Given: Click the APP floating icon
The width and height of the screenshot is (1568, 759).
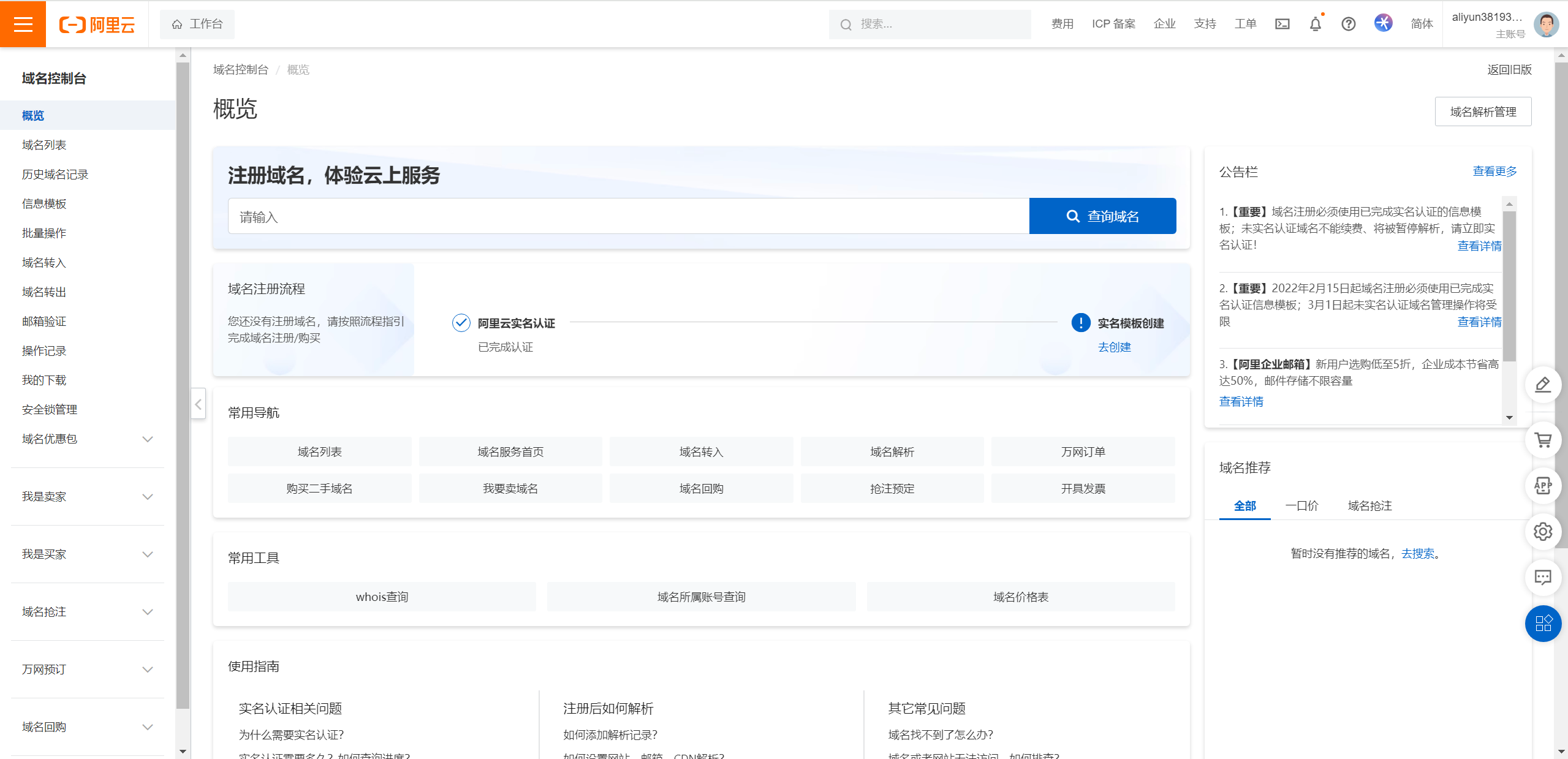Looking at the screenshot, I should 1542,486.
